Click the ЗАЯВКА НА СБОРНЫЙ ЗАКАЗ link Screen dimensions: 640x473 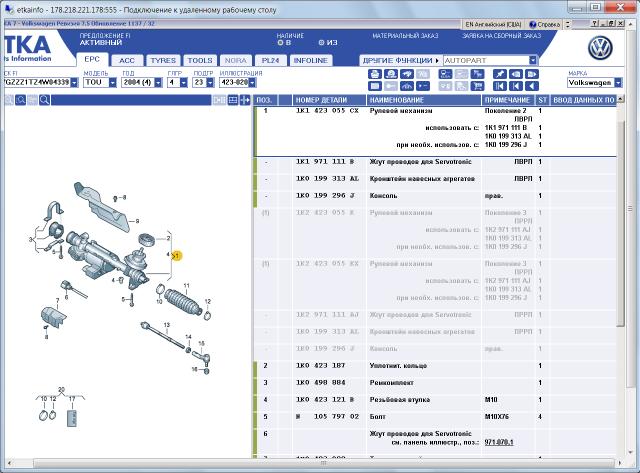tap(502, 36)
